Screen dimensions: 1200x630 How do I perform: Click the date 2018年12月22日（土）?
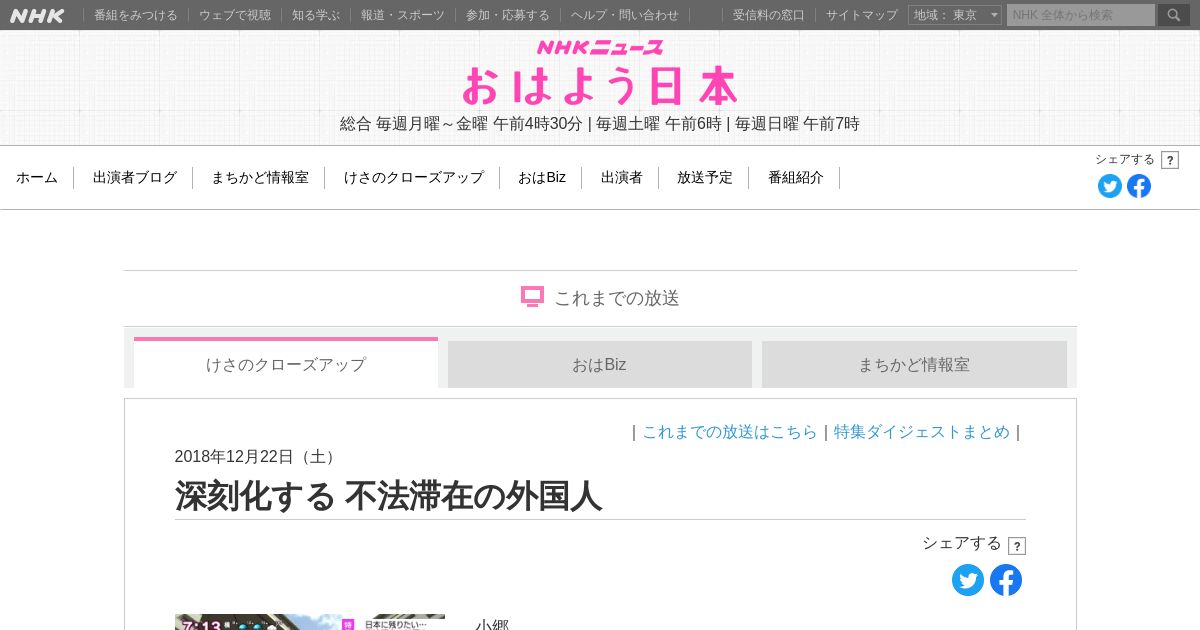[x=258, y=457]
